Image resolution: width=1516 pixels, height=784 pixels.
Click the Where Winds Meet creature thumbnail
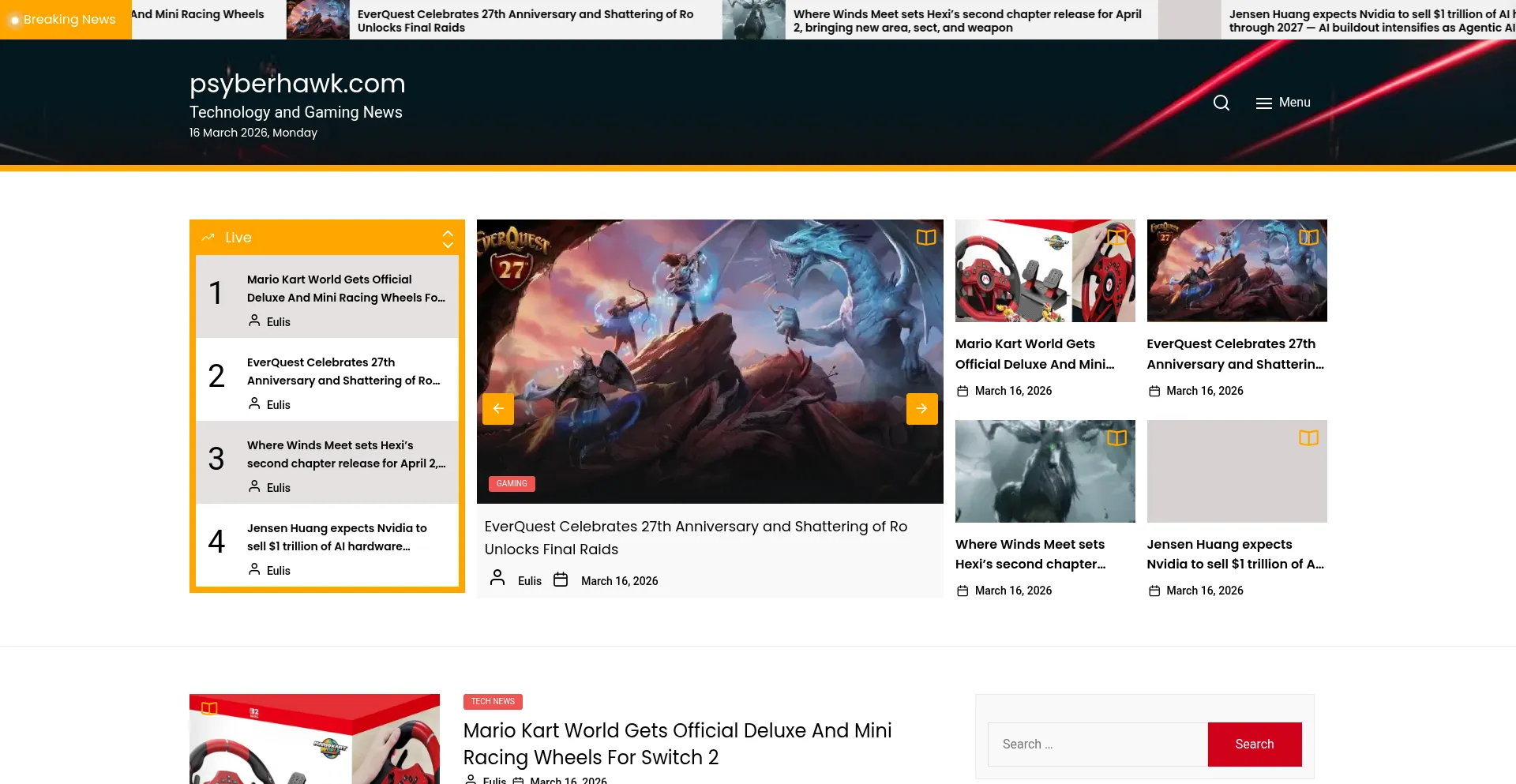(1045, 471)
